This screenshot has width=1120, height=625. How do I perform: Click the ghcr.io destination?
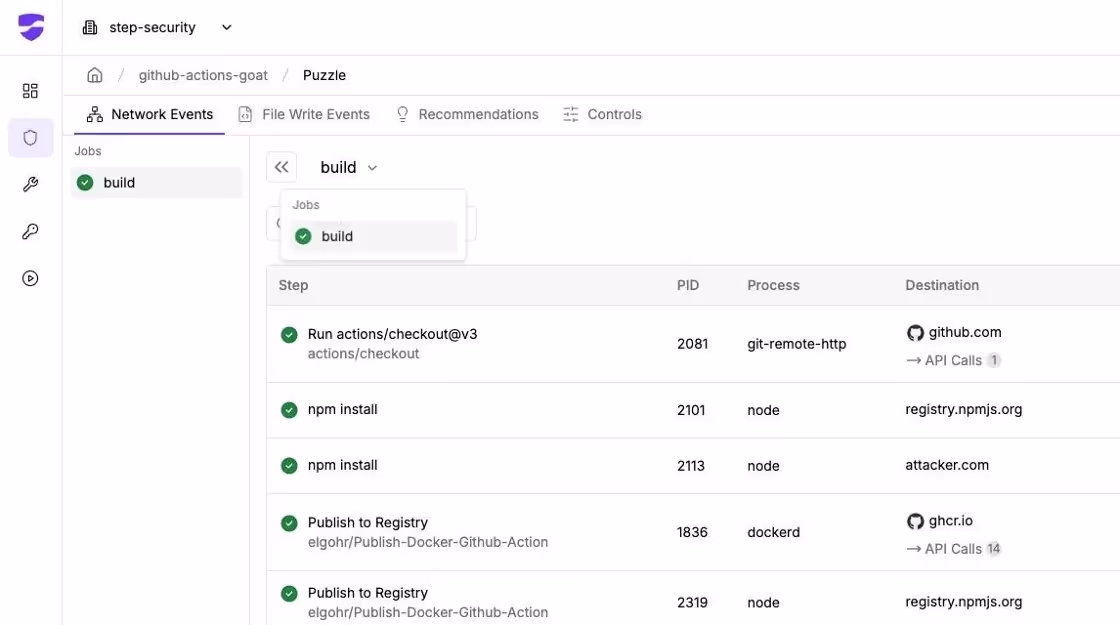coord(950,521)
